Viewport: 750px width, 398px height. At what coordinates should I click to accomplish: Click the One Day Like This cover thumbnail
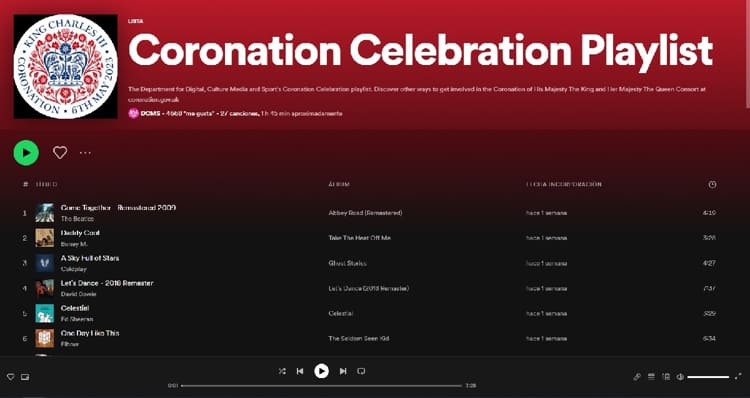(x=44, y=339)
